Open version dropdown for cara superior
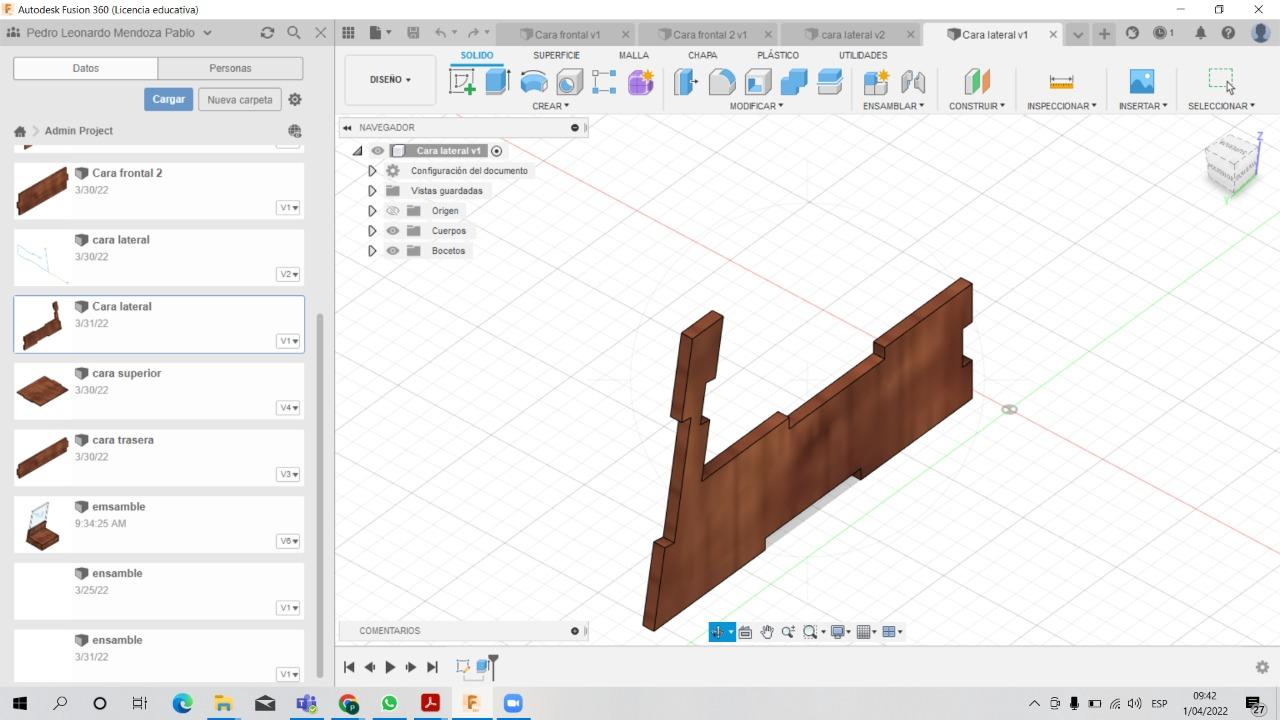This screenshot has width=1280, height=720. pyautogui.click(x=288, y=408)
